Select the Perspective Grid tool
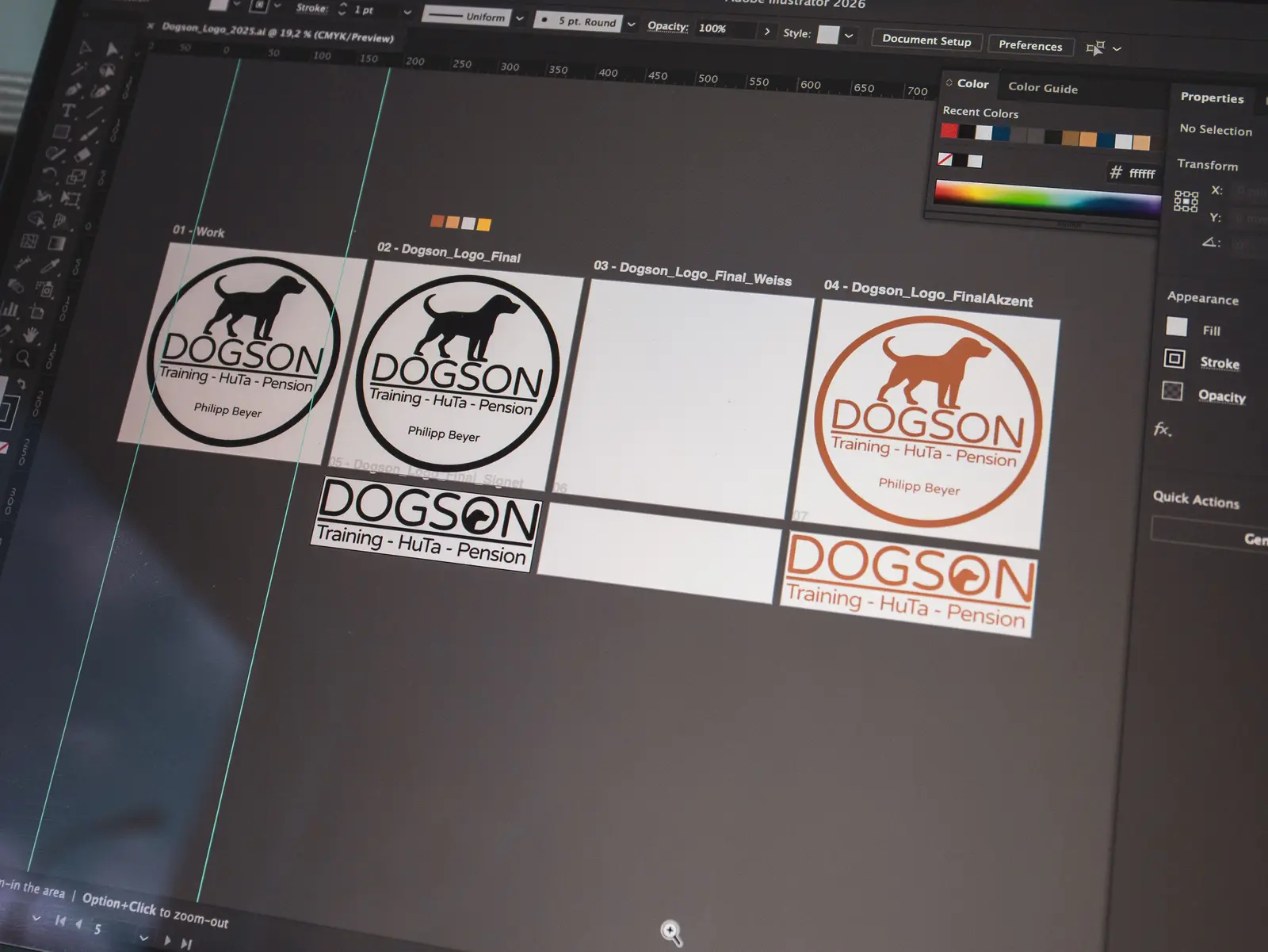Image resolution: width=1268 pixels, height=952 pixels. click(61, 220)
